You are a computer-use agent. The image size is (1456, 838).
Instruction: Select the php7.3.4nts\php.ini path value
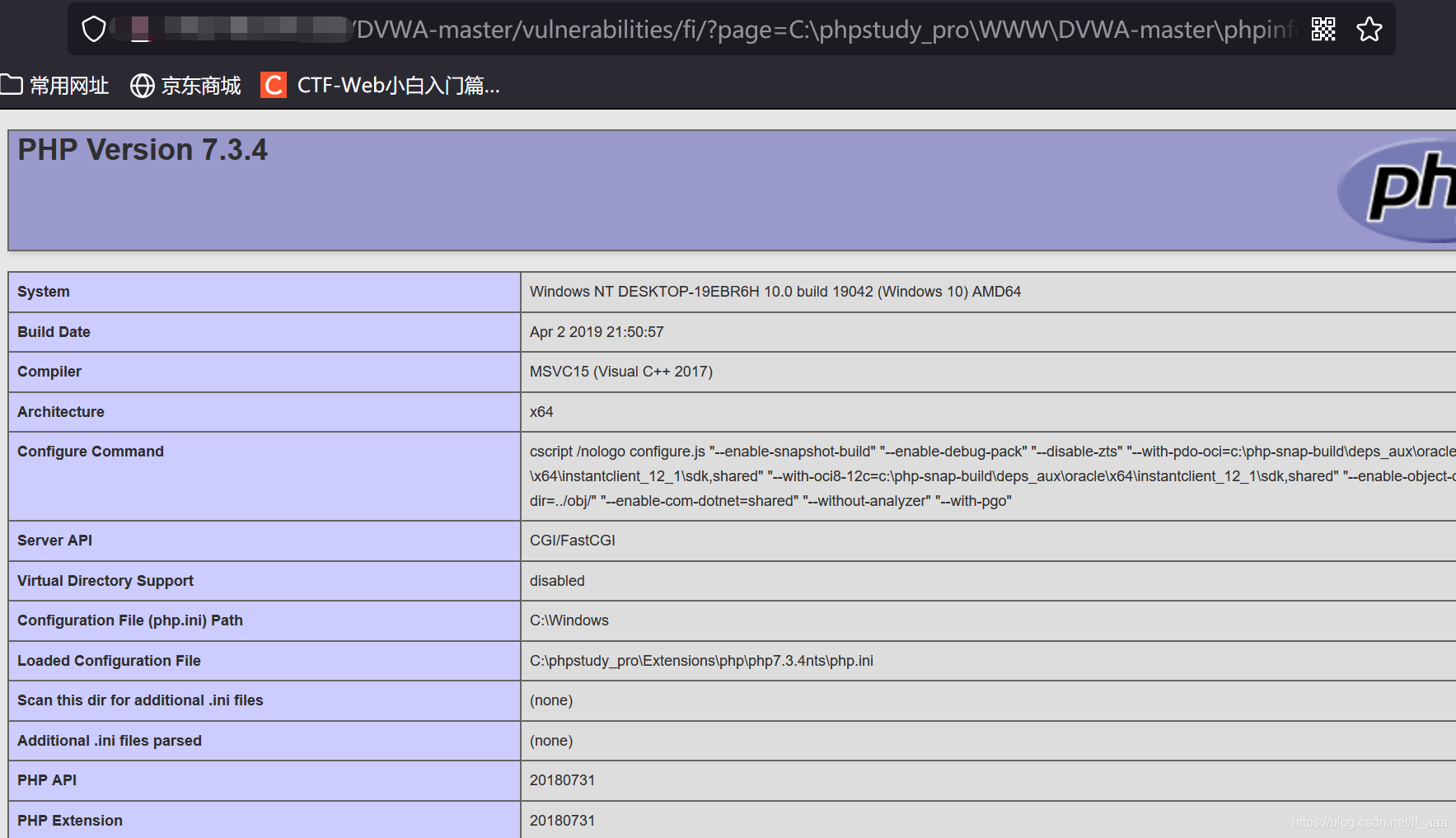(701, 661)
